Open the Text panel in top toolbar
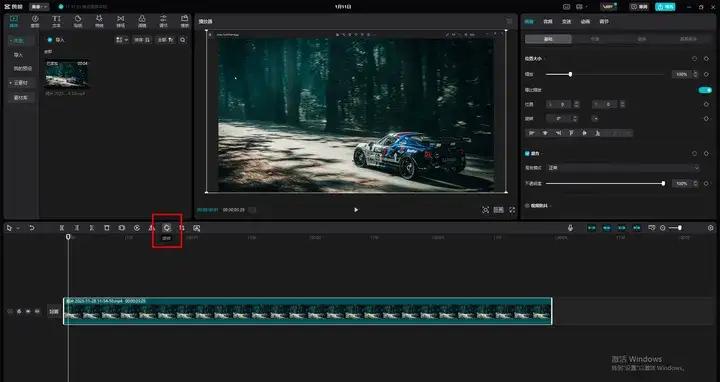 [56, 21]
